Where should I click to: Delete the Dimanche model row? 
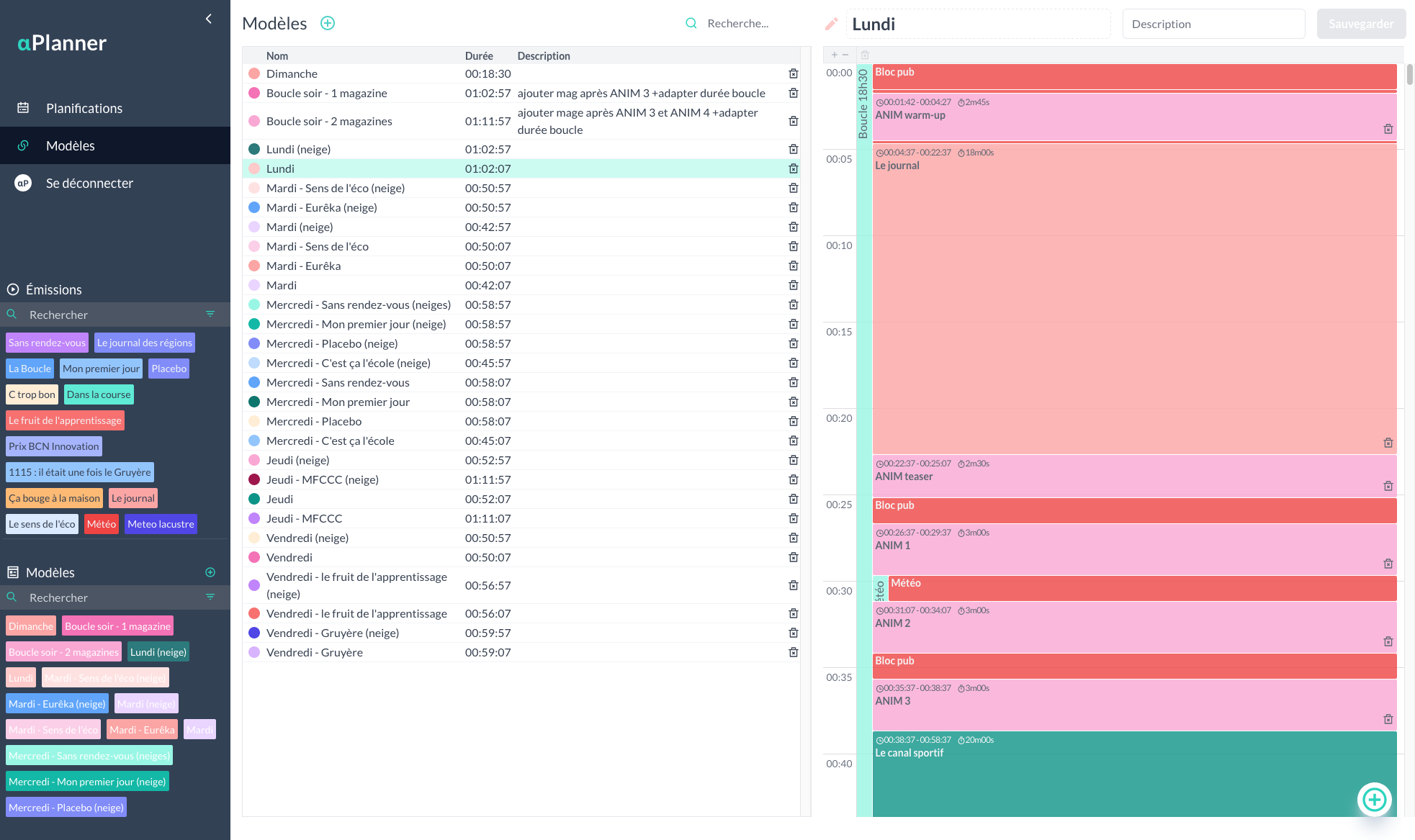click(x=793, y=73)
